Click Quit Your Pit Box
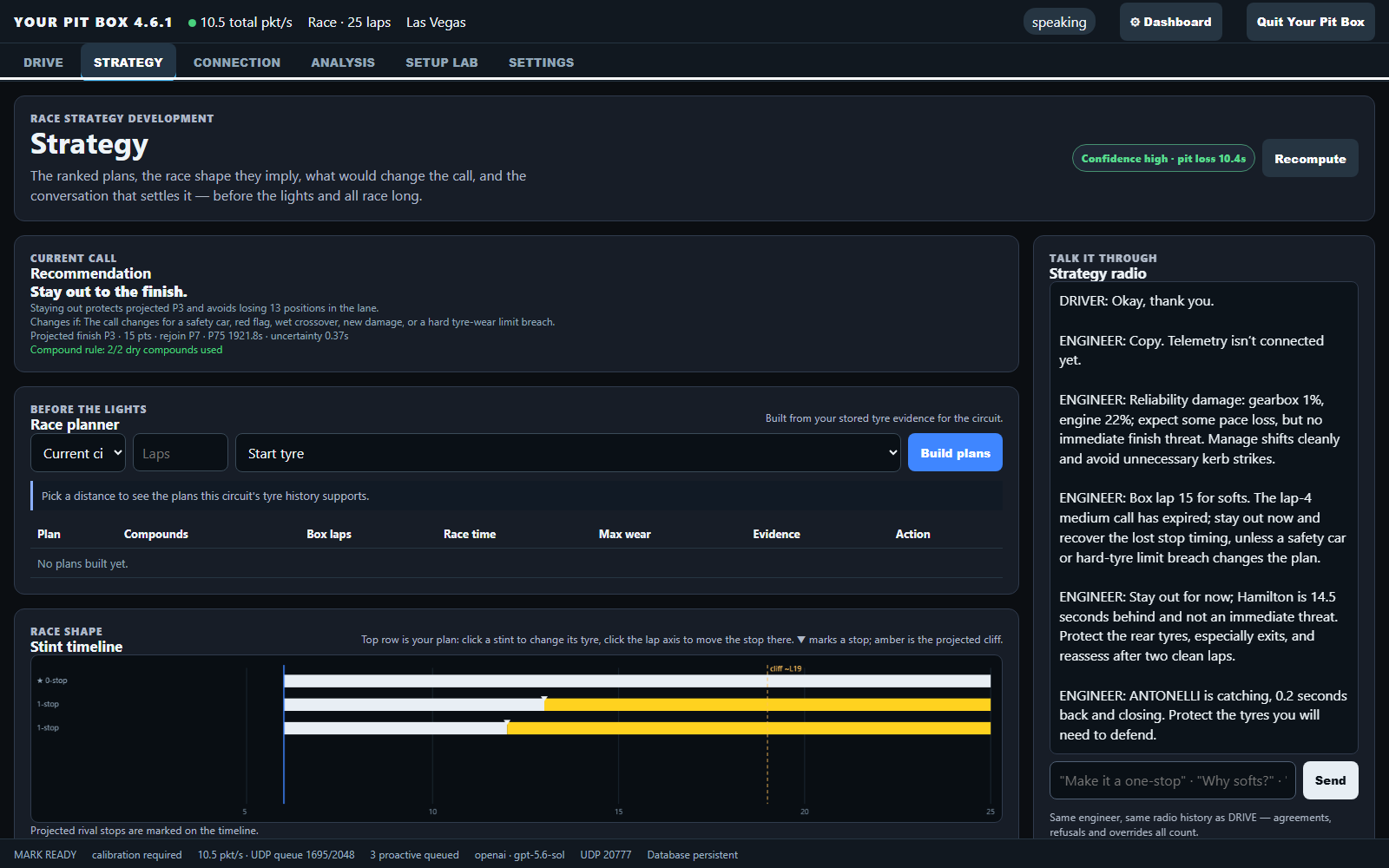Image resolution: width=1389 pixels, height=868 pixels. click(1311, 22)
